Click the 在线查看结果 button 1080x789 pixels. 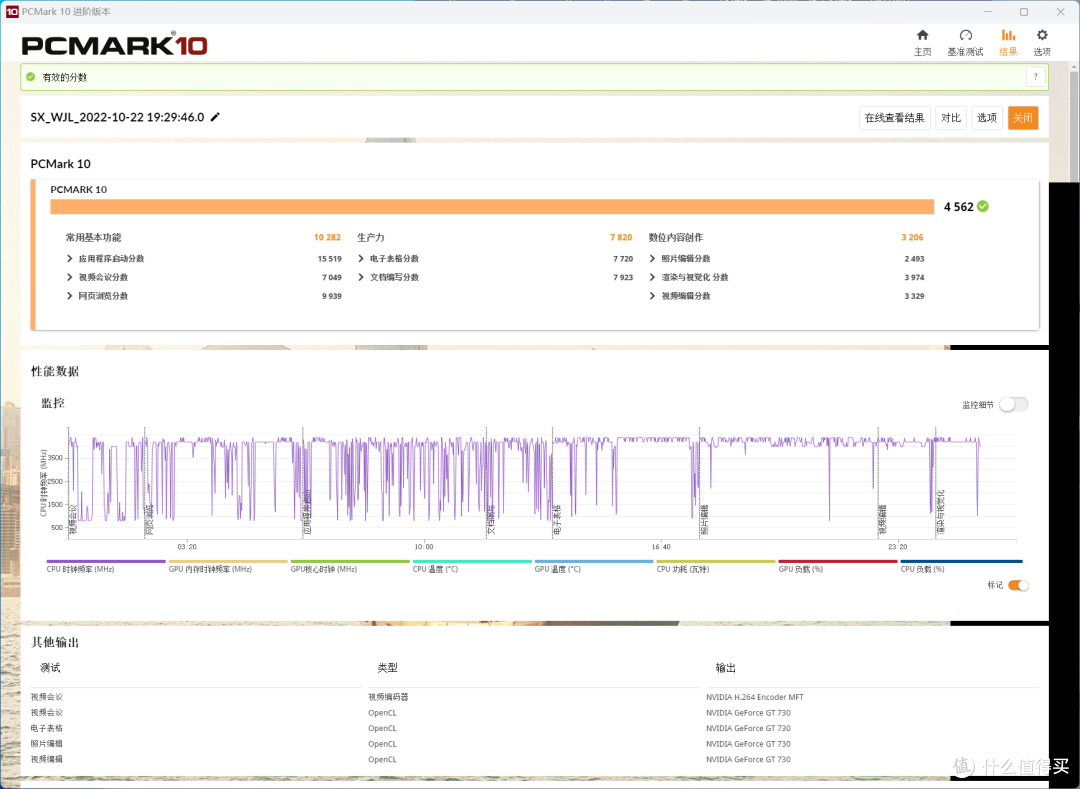pos(895,118)
